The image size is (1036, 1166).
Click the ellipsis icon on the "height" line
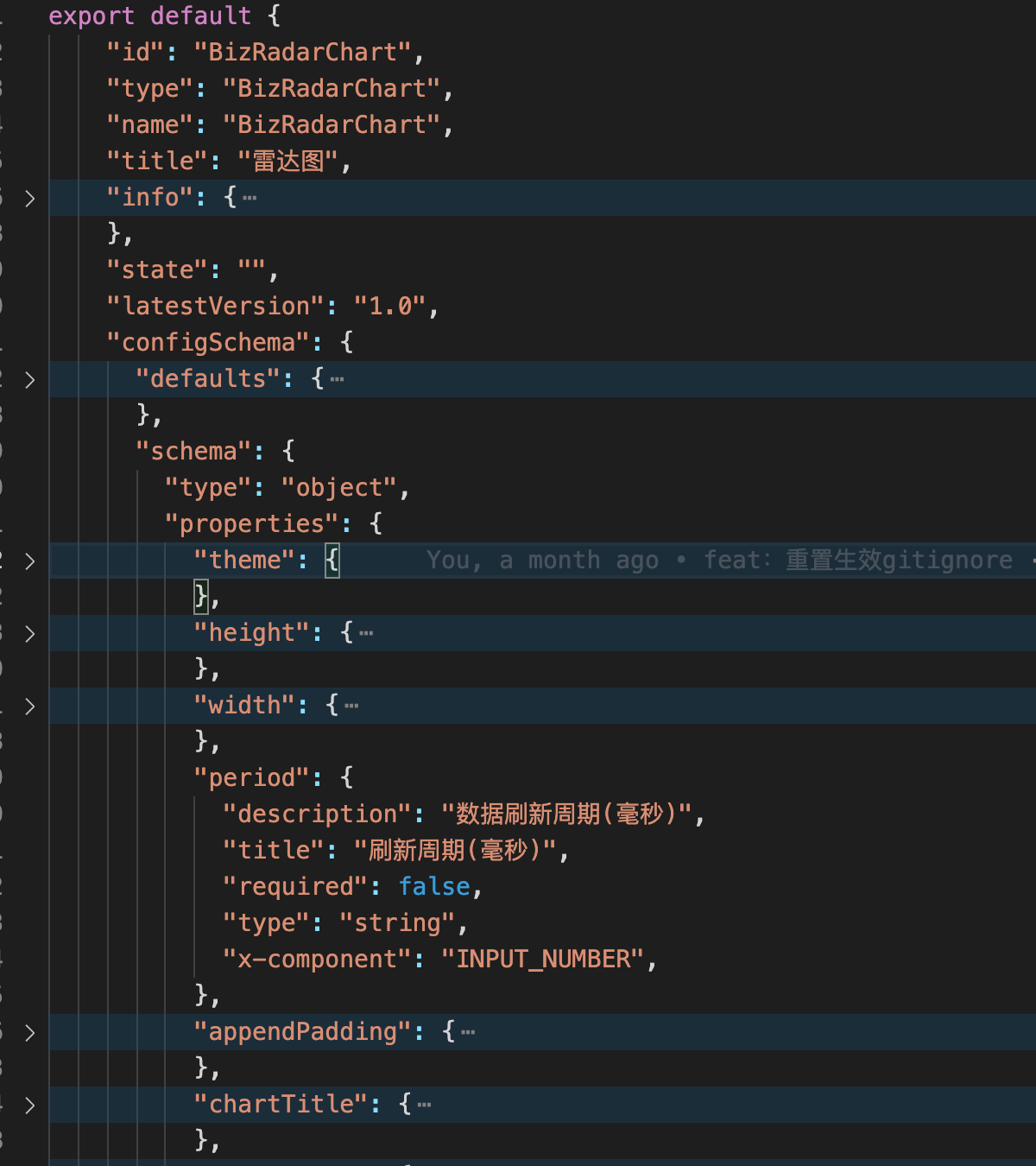(366, 633)
